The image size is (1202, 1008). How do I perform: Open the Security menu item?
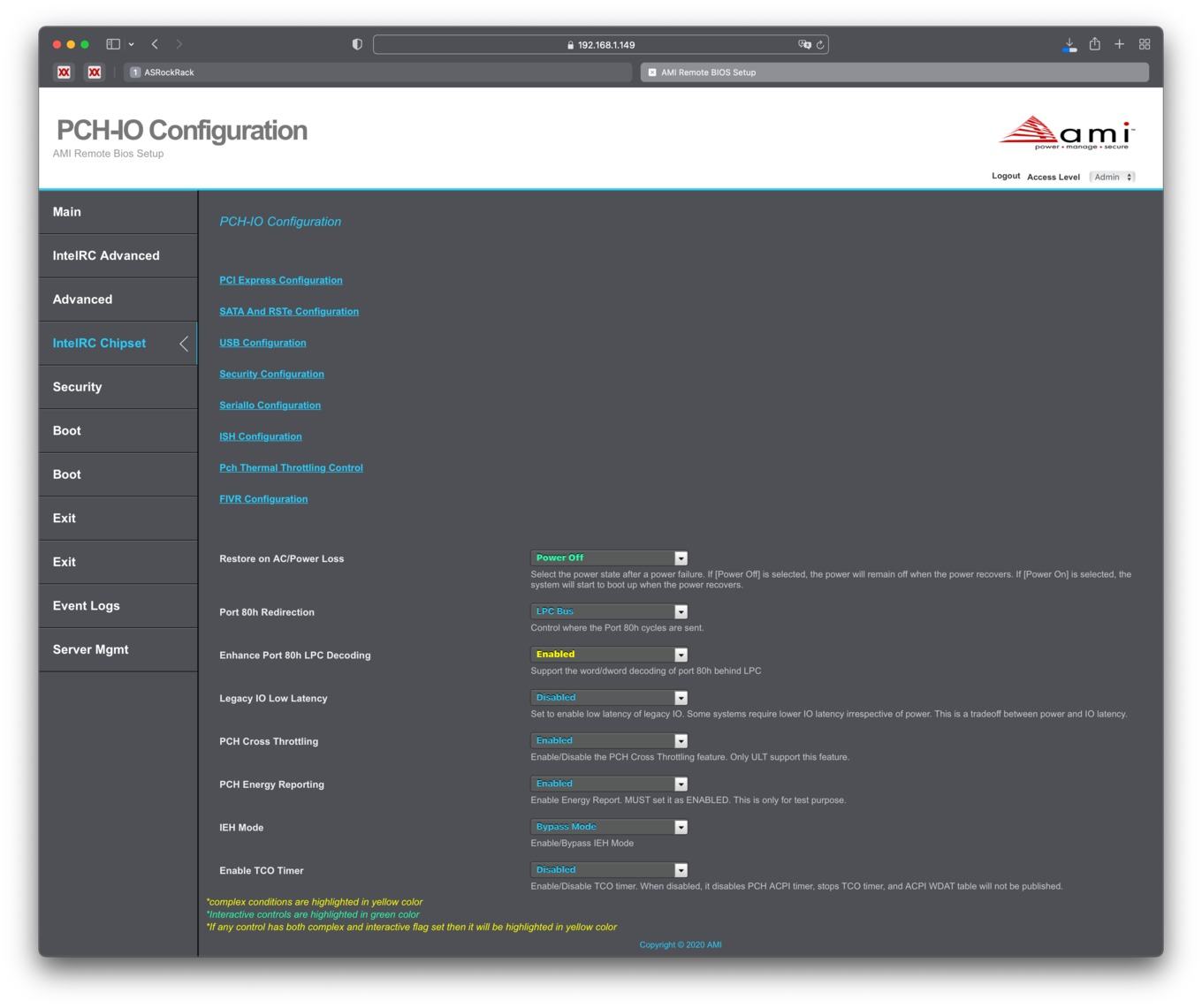point(118,387)
